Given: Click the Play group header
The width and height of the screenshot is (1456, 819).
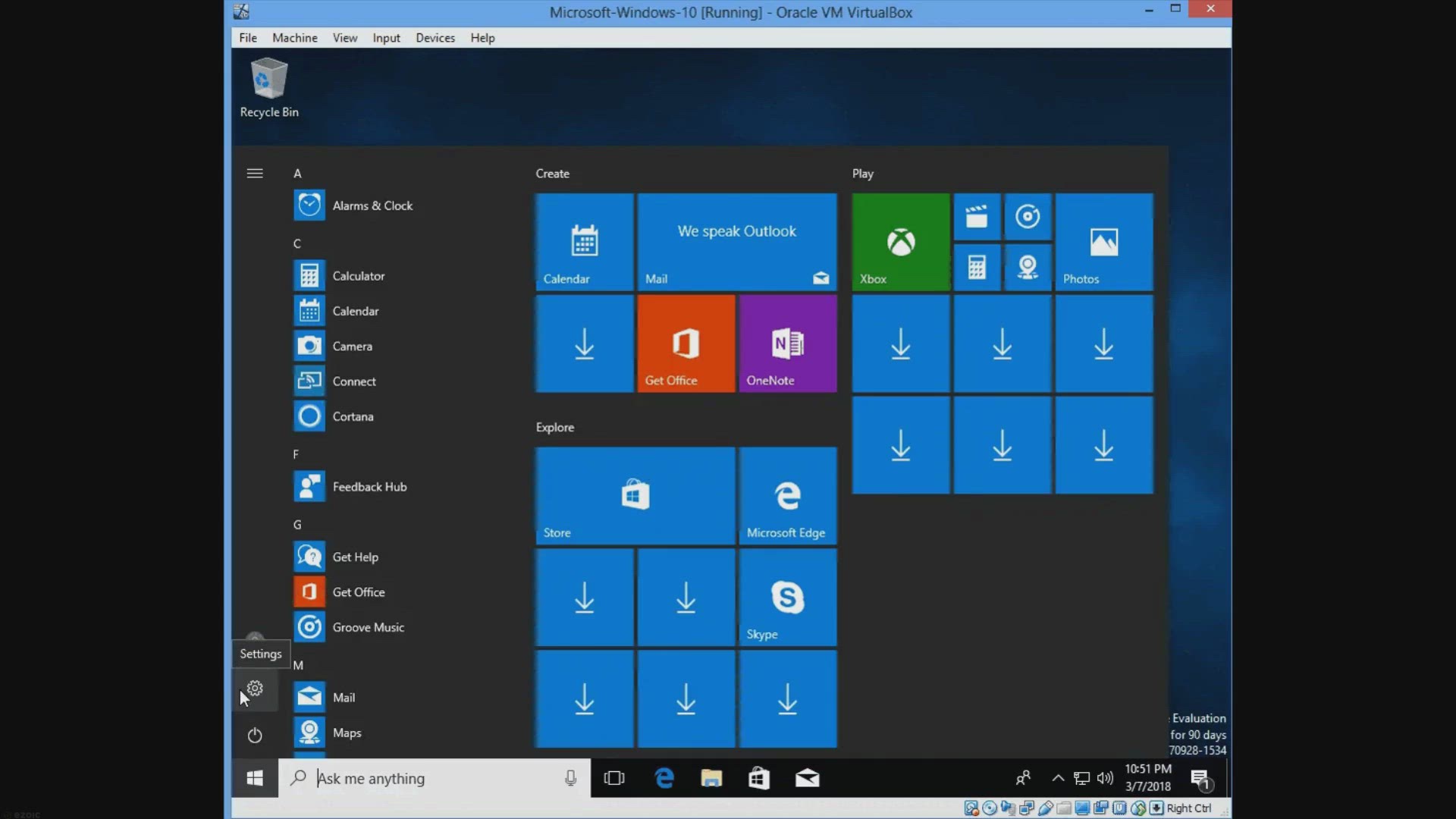Looking at the screenshot, I should tap(862, 174).
